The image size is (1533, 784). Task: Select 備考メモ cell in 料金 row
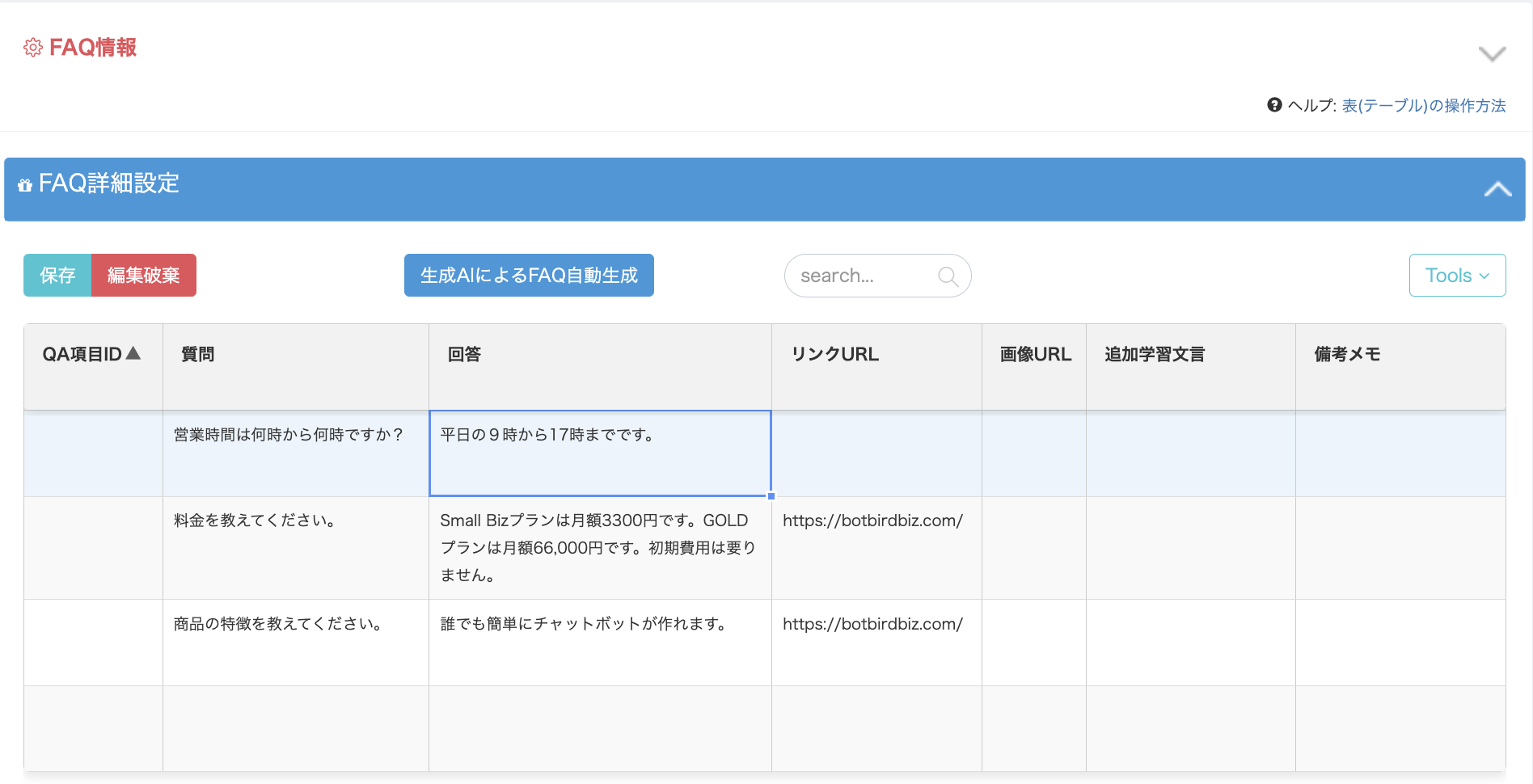(x=1400, y=548)
